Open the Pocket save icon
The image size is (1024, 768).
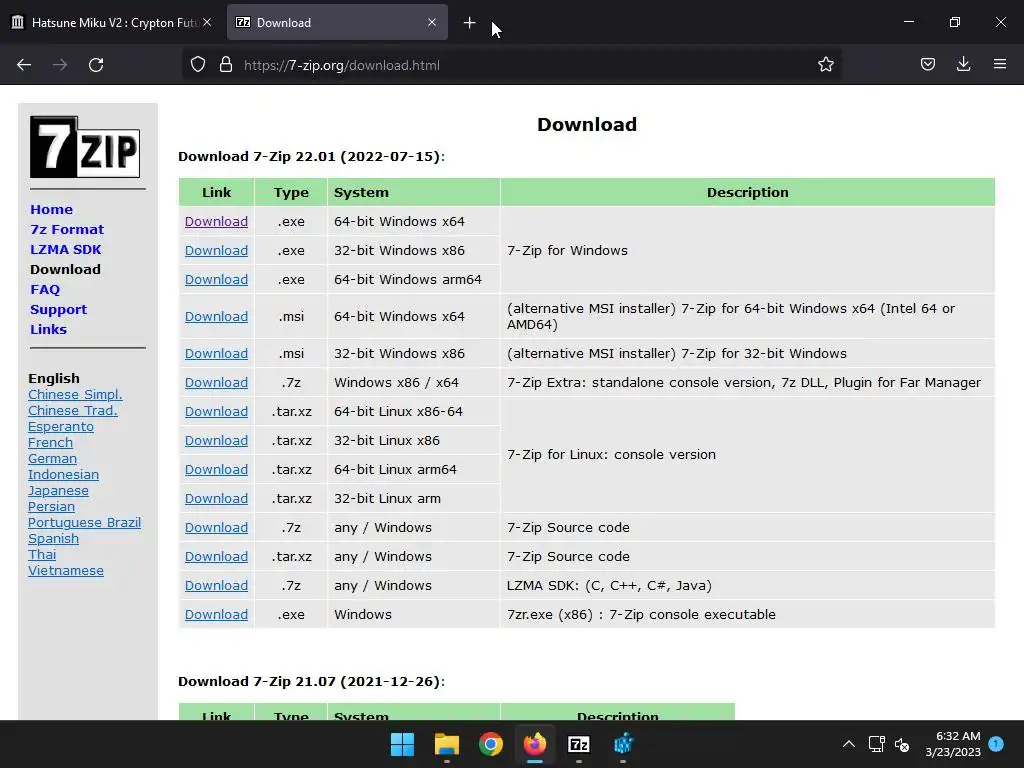click(927, 65)
